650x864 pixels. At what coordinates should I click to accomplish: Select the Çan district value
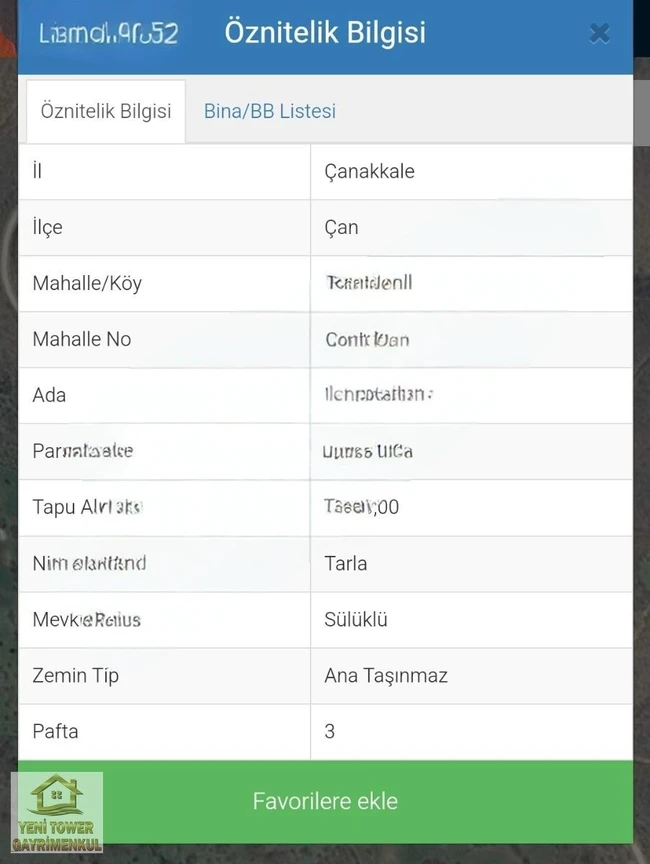pyautogui.click(x=341, y=227)
